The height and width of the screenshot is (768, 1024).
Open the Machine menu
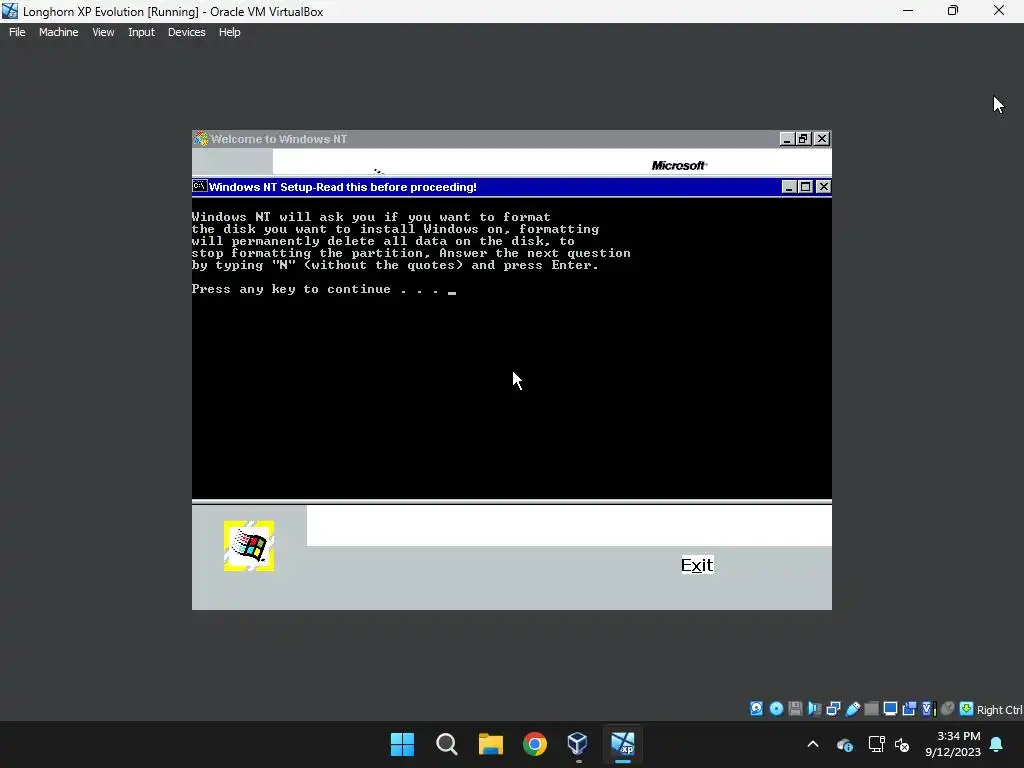click(x=58, y=32)
